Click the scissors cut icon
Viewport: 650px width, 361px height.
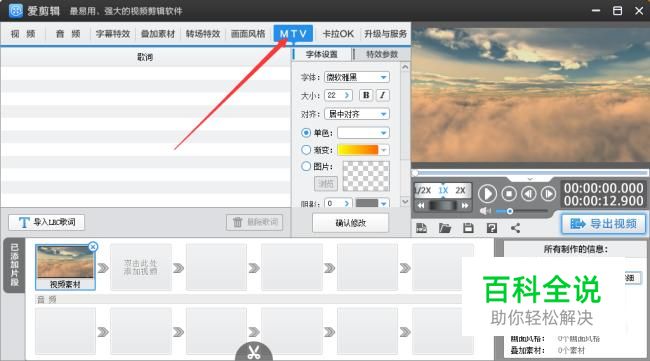(x=254, y=352)
